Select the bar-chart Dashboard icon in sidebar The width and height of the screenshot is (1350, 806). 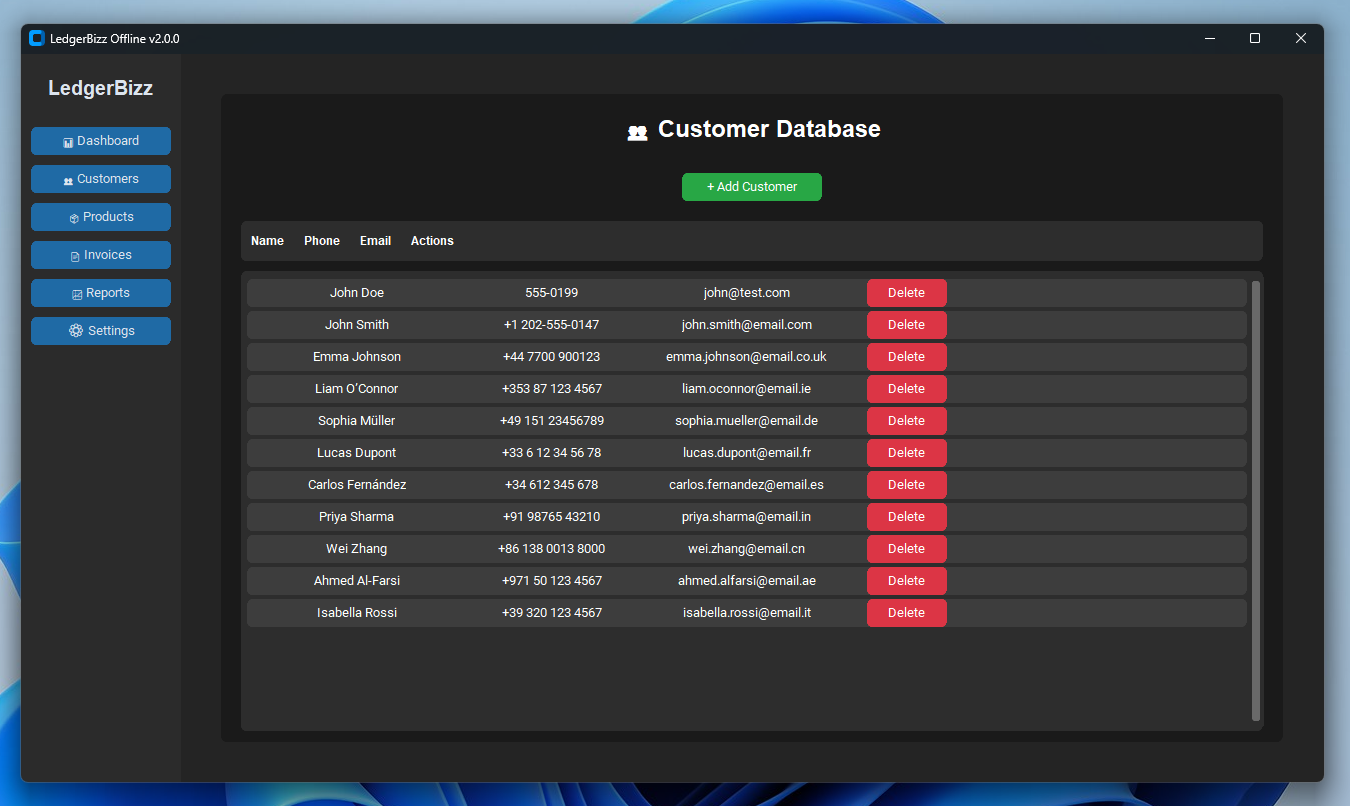click(67, 140)
